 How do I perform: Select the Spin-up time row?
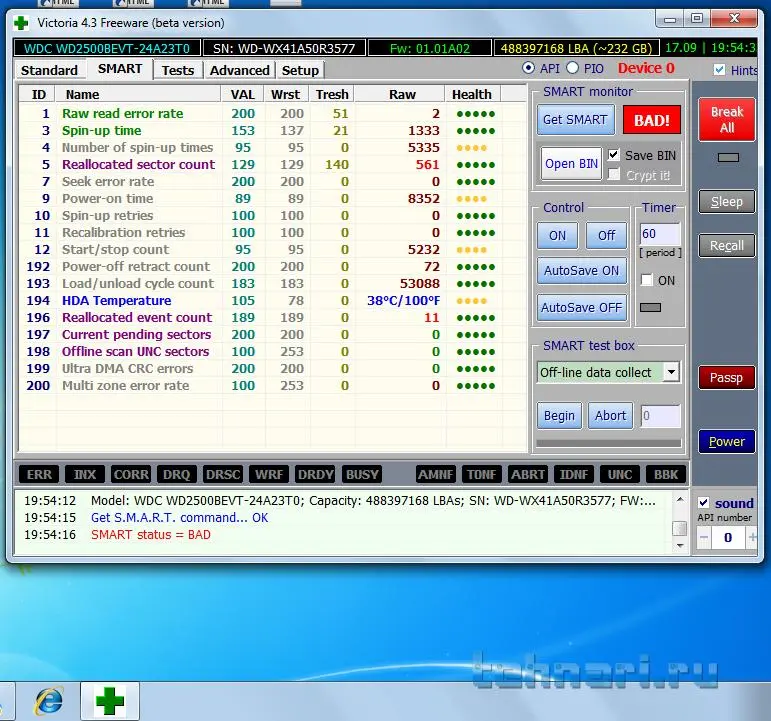[272, 131]
